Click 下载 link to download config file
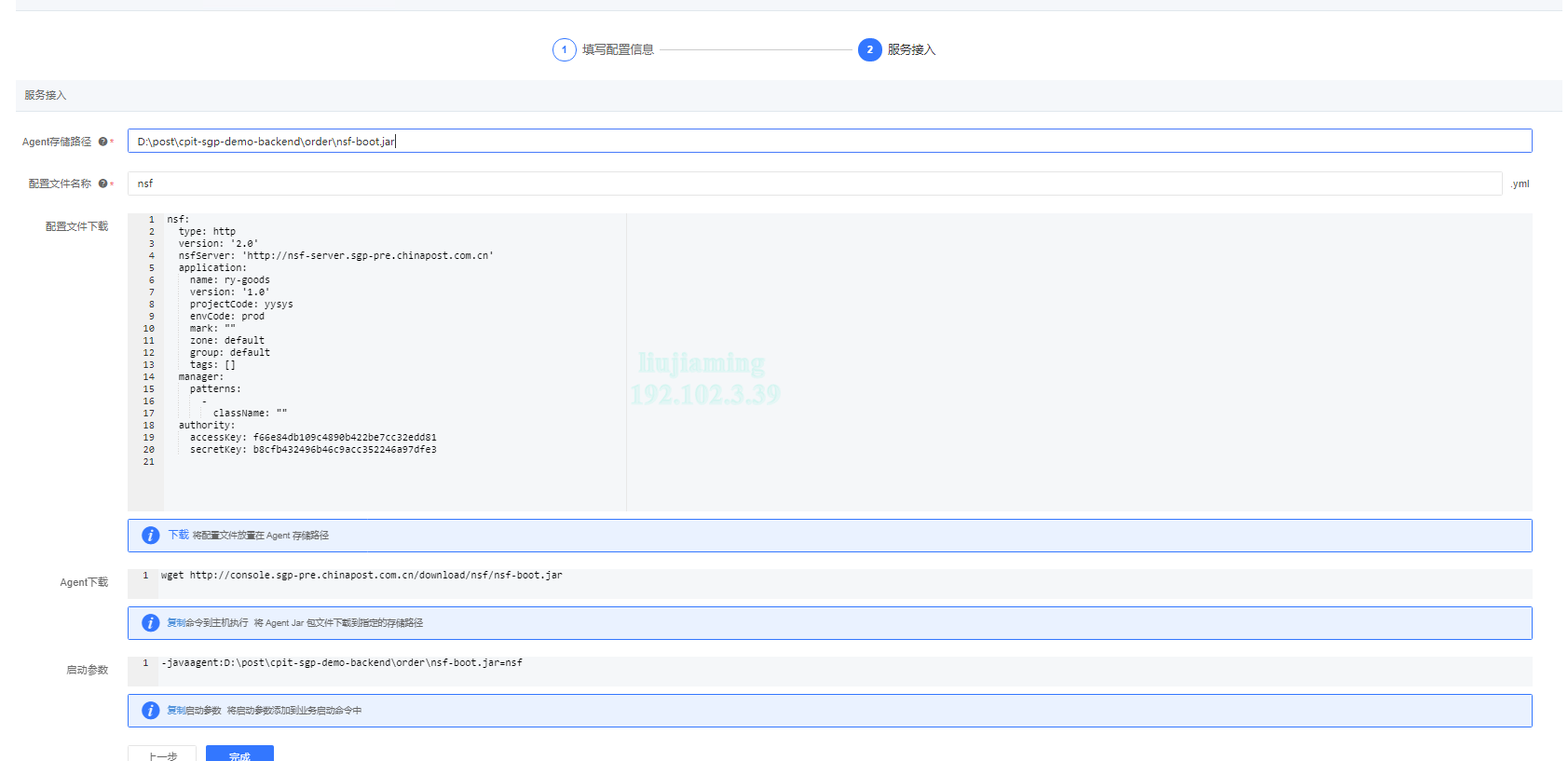Screen dimensions: 1568x761 click(178, 535)
